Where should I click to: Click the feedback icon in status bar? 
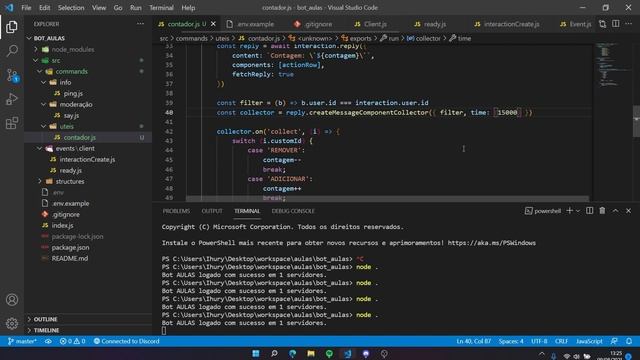[x=614, y=341]
